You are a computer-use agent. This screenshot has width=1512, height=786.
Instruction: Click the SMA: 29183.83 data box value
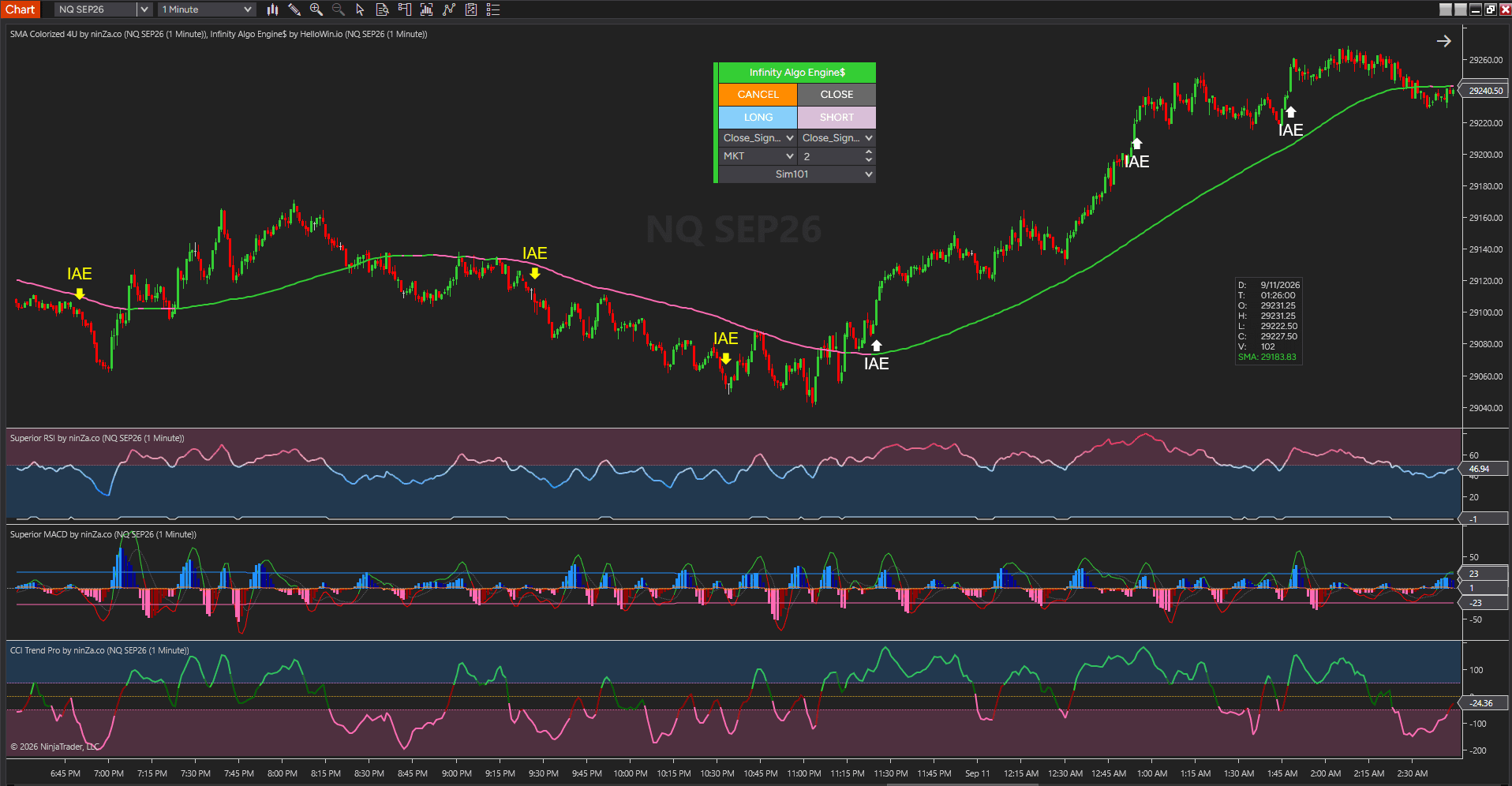point(1267,357)
